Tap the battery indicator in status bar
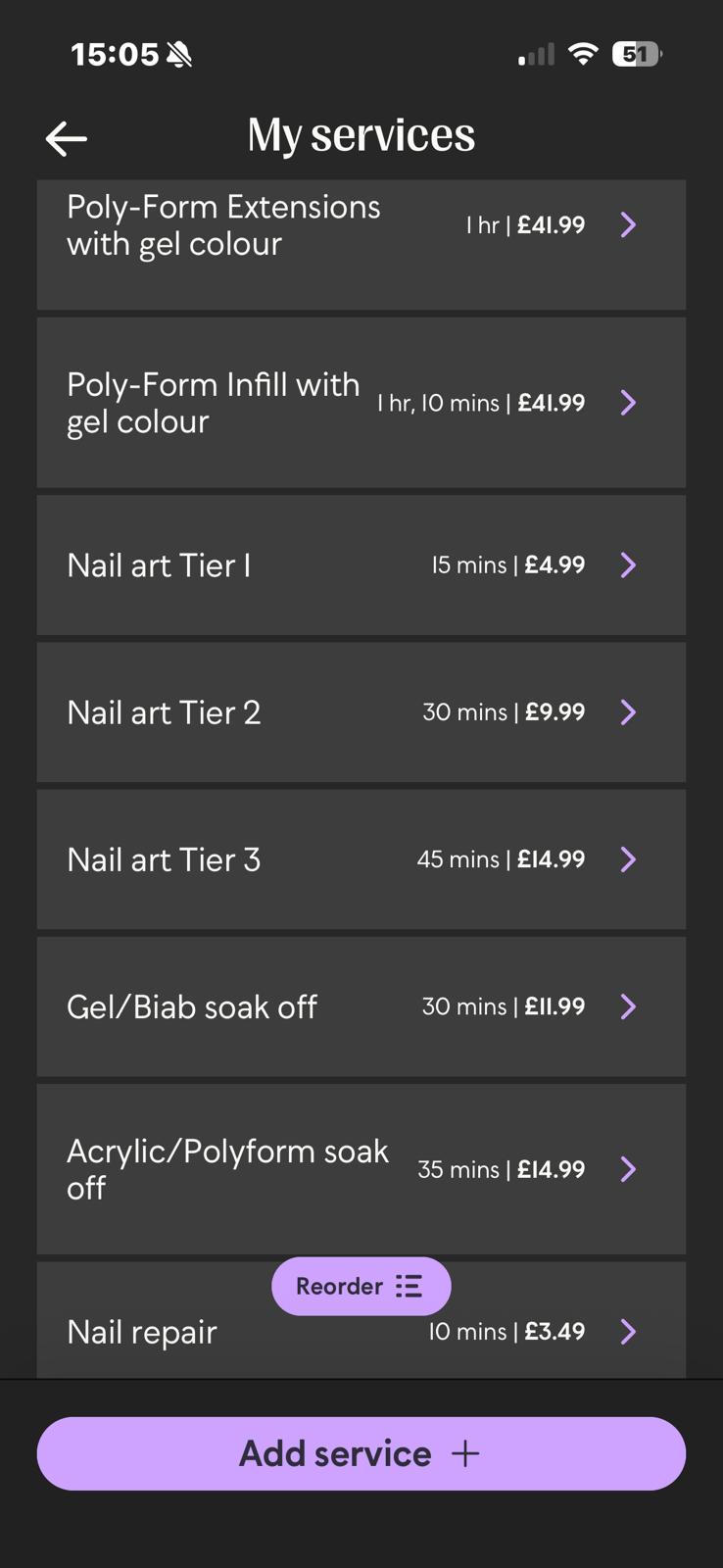 [x=637, y=54]
